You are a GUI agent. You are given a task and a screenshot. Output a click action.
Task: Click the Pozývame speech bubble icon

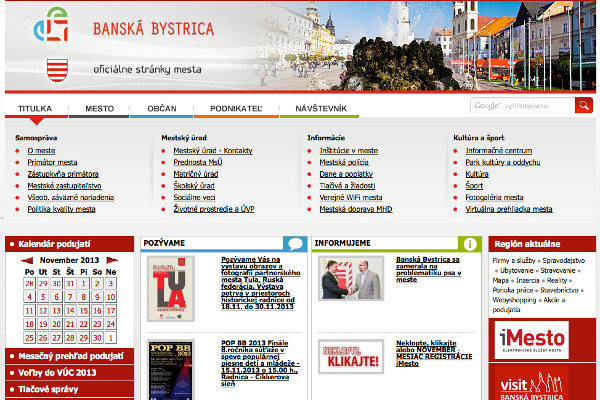coord(295,243)
